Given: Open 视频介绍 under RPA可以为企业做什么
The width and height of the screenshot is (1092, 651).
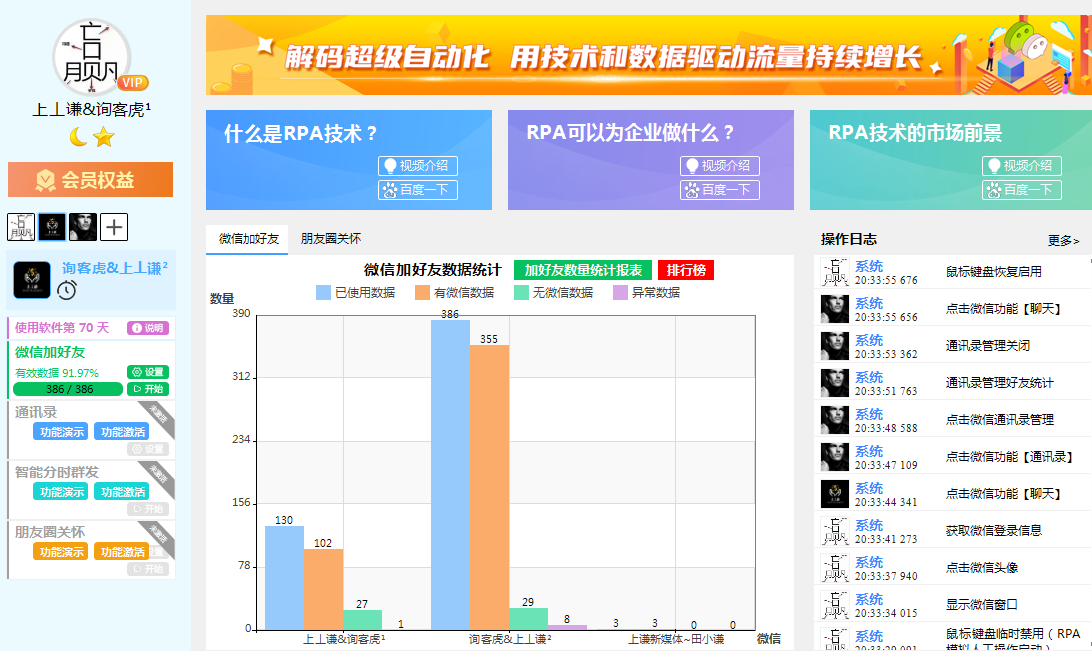Looking at the screenshot, I should pyautogui.click(x=719, y=166).
